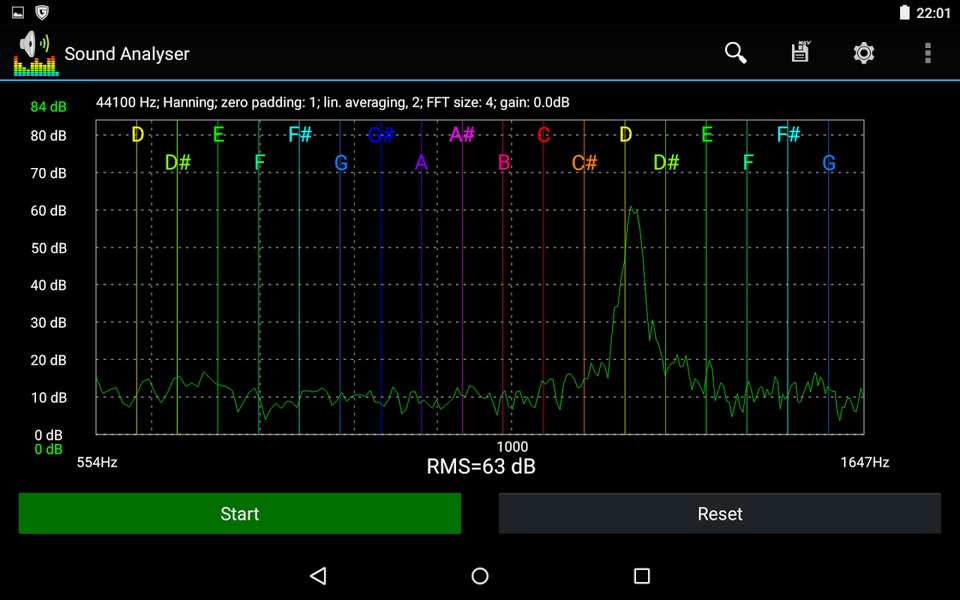Click the 1647Hz upper frequency label
Screen dimensions: 960x600
(864, 462)
